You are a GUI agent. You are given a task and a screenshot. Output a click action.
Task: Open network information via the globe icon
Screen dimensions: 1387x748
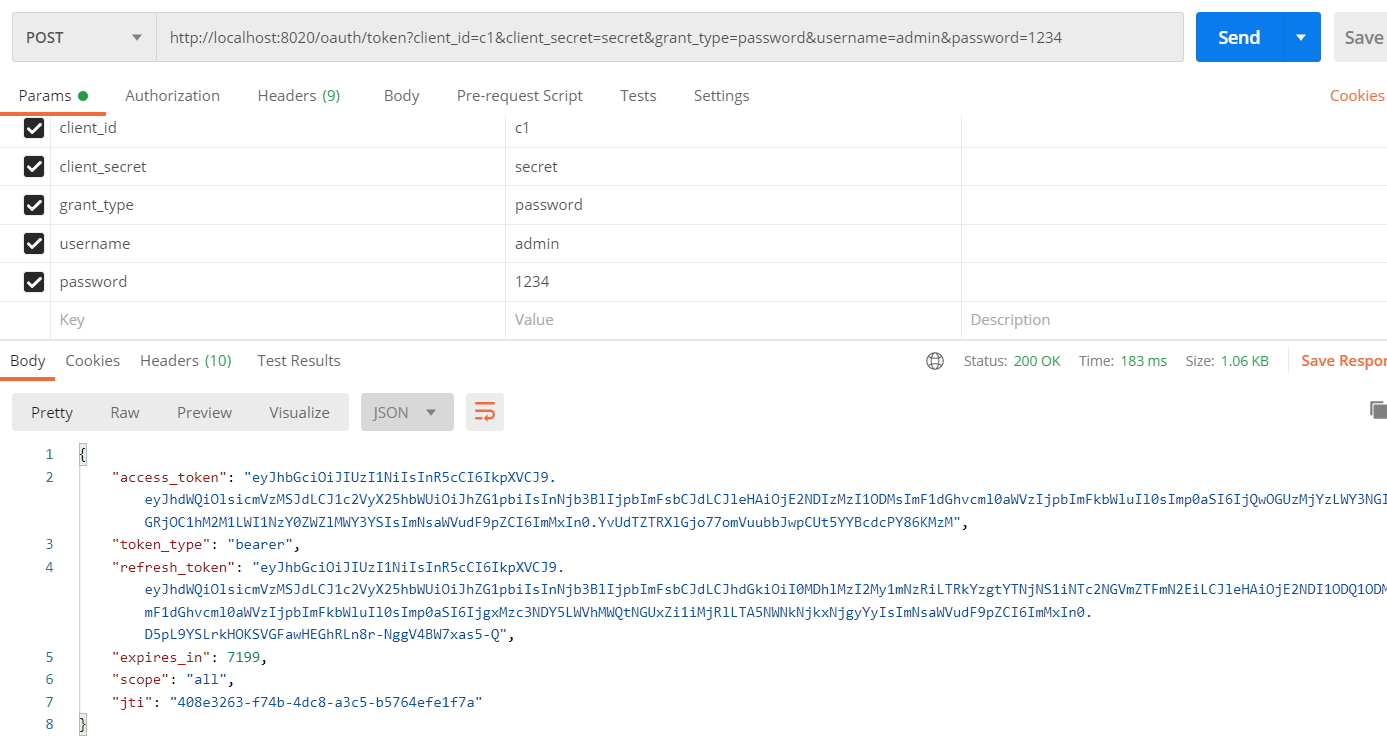coord(935,361)
